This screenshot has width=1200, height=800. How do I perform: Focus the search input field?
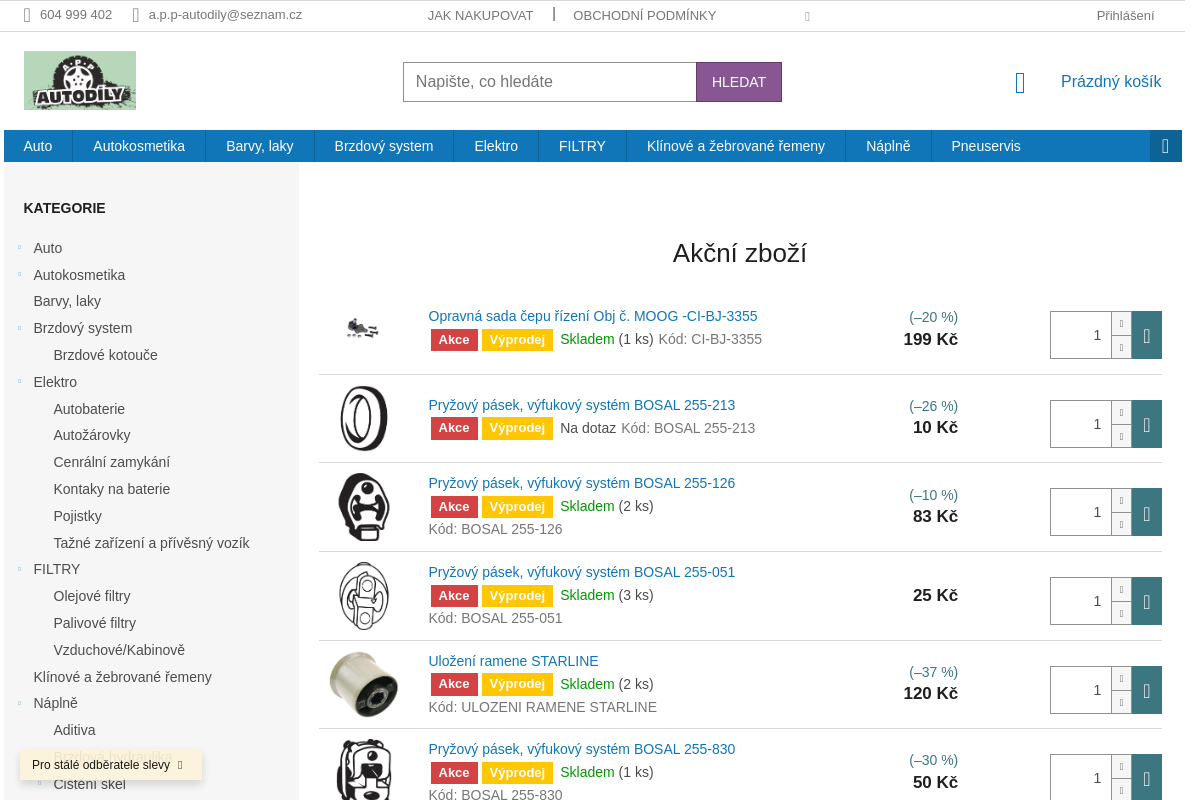(550, 82)
